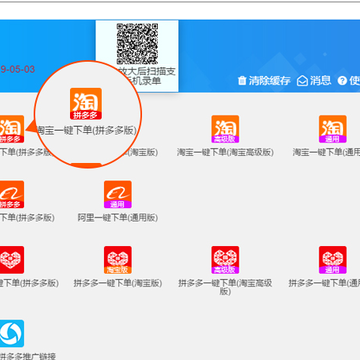
Task: Open the Taobao 拼多多版 icon at left edge
Action: tap(12, 129)
